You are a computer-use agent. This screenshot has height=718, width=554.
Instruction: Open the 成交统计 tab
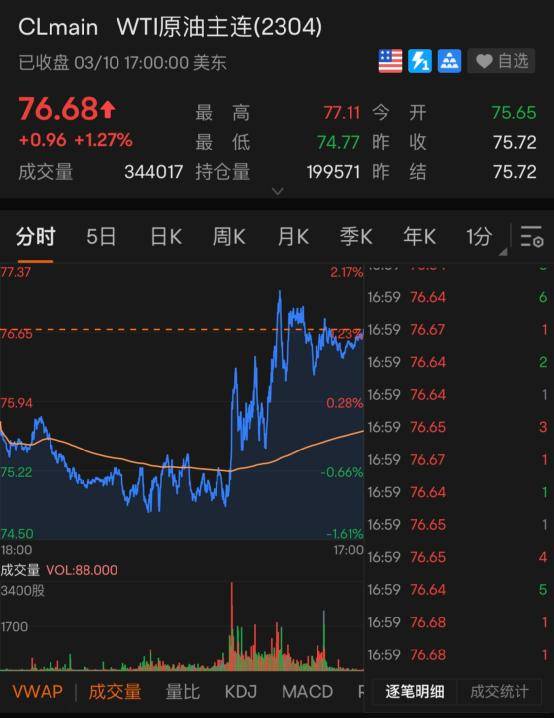point(499,691)
